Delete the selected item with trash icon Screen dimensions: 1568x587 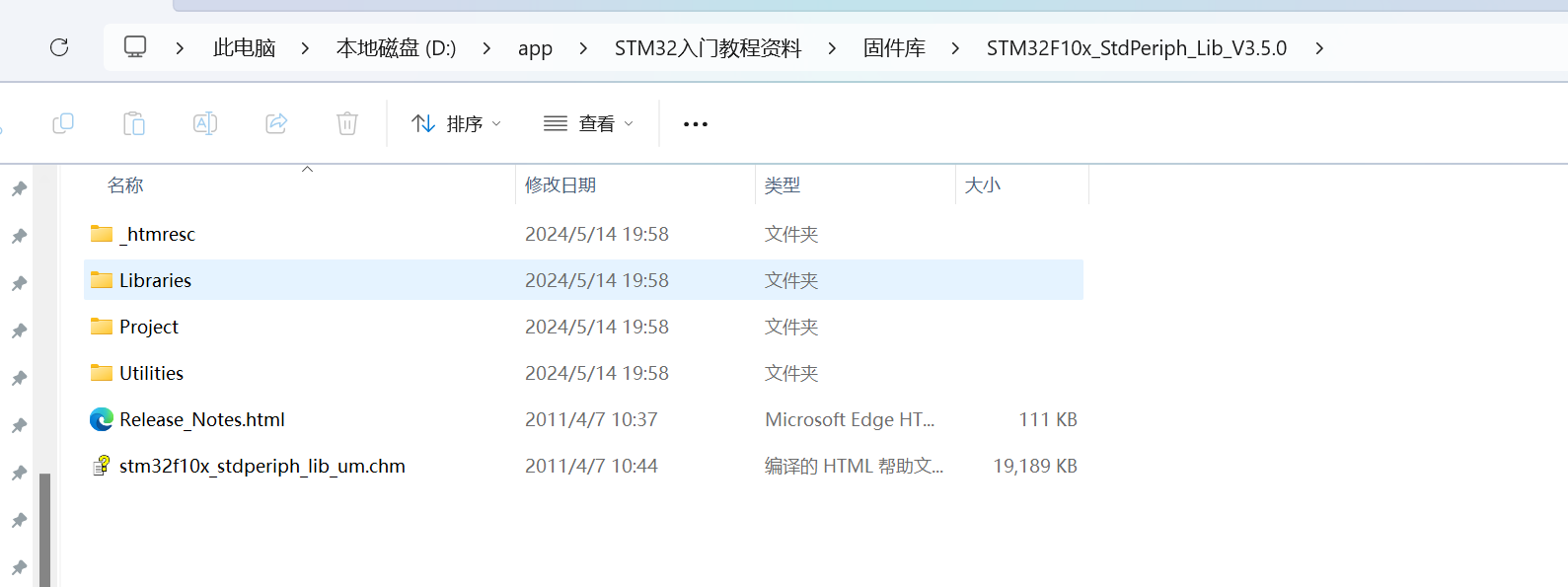347,123
